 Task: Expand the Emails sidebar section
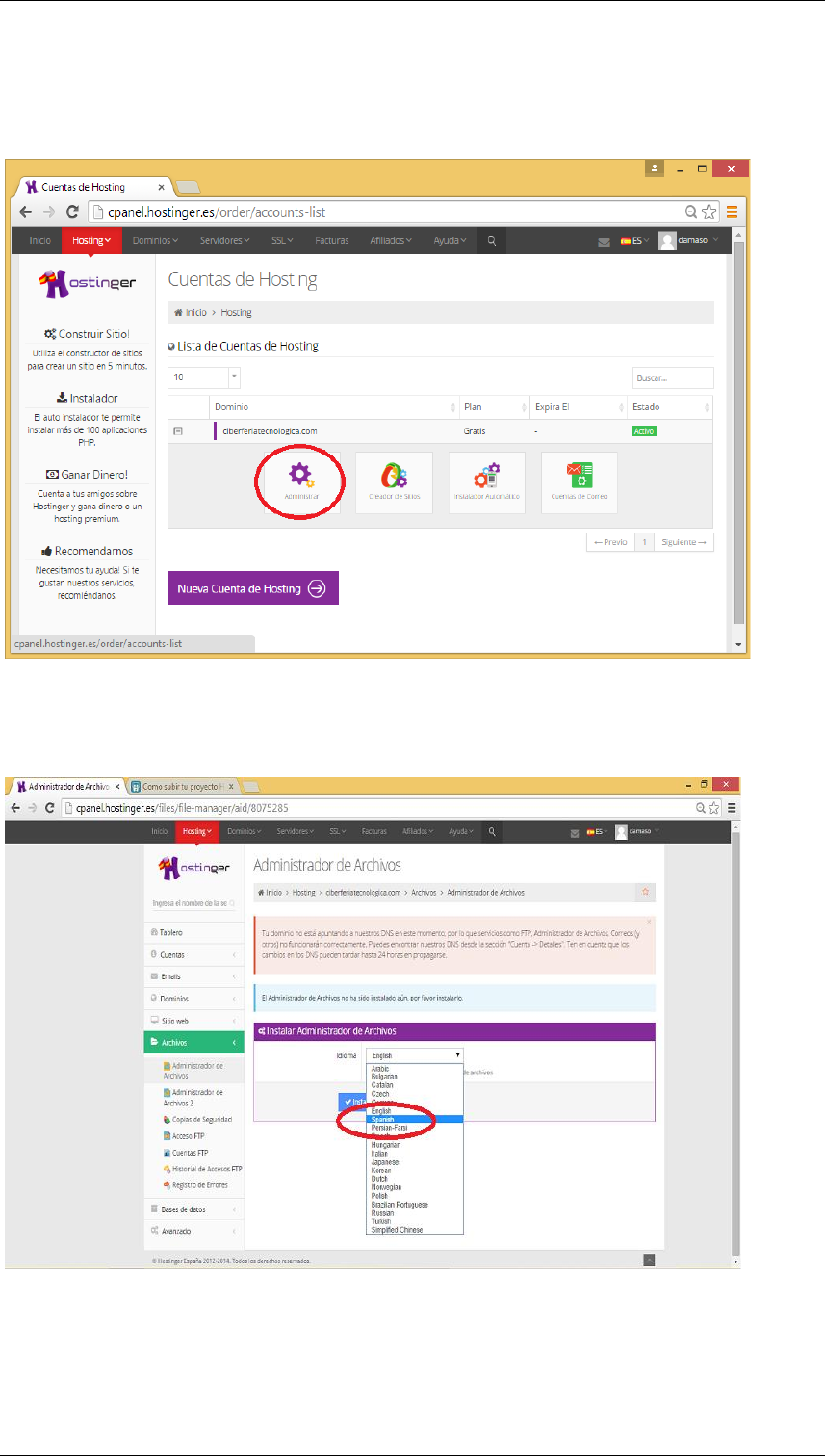[193, 976]
